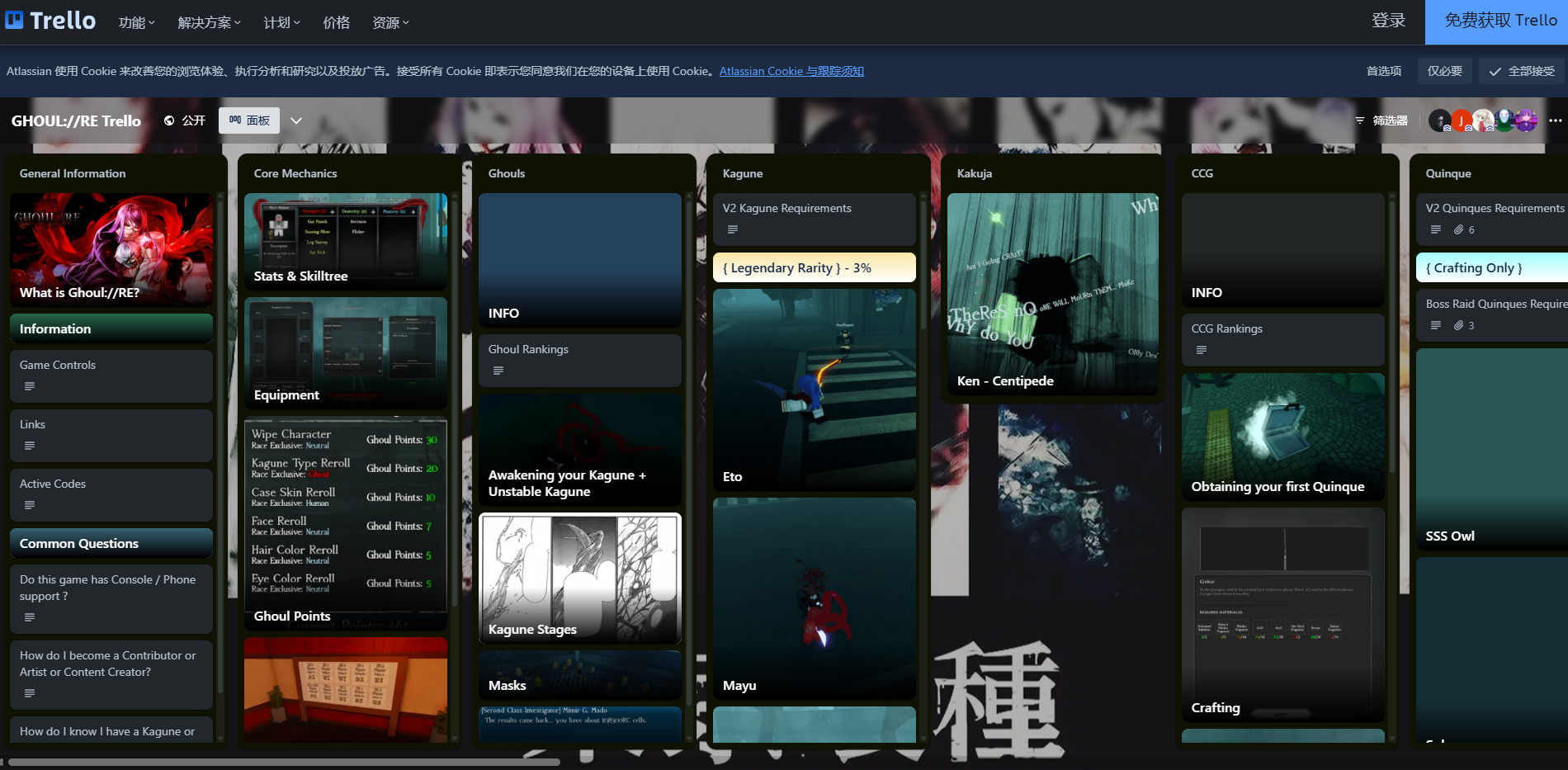
Task: Click the green-robed skull member avatar
Action: (x=1504, y=120)
